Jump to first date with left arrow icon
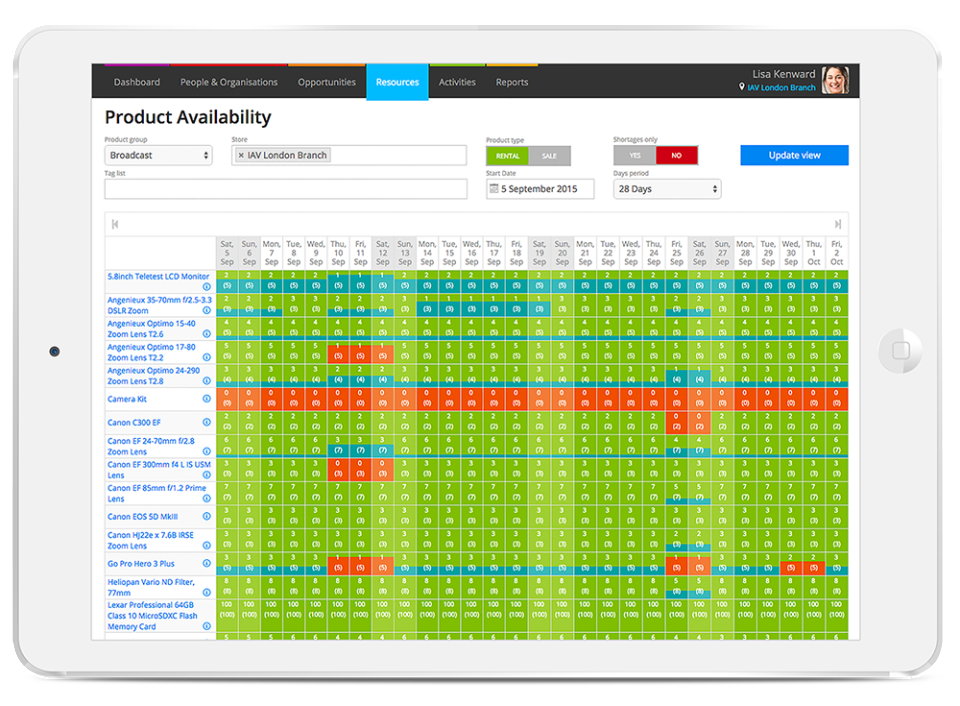This screenshot has width=960, height=706. click(x=115, y=224)
